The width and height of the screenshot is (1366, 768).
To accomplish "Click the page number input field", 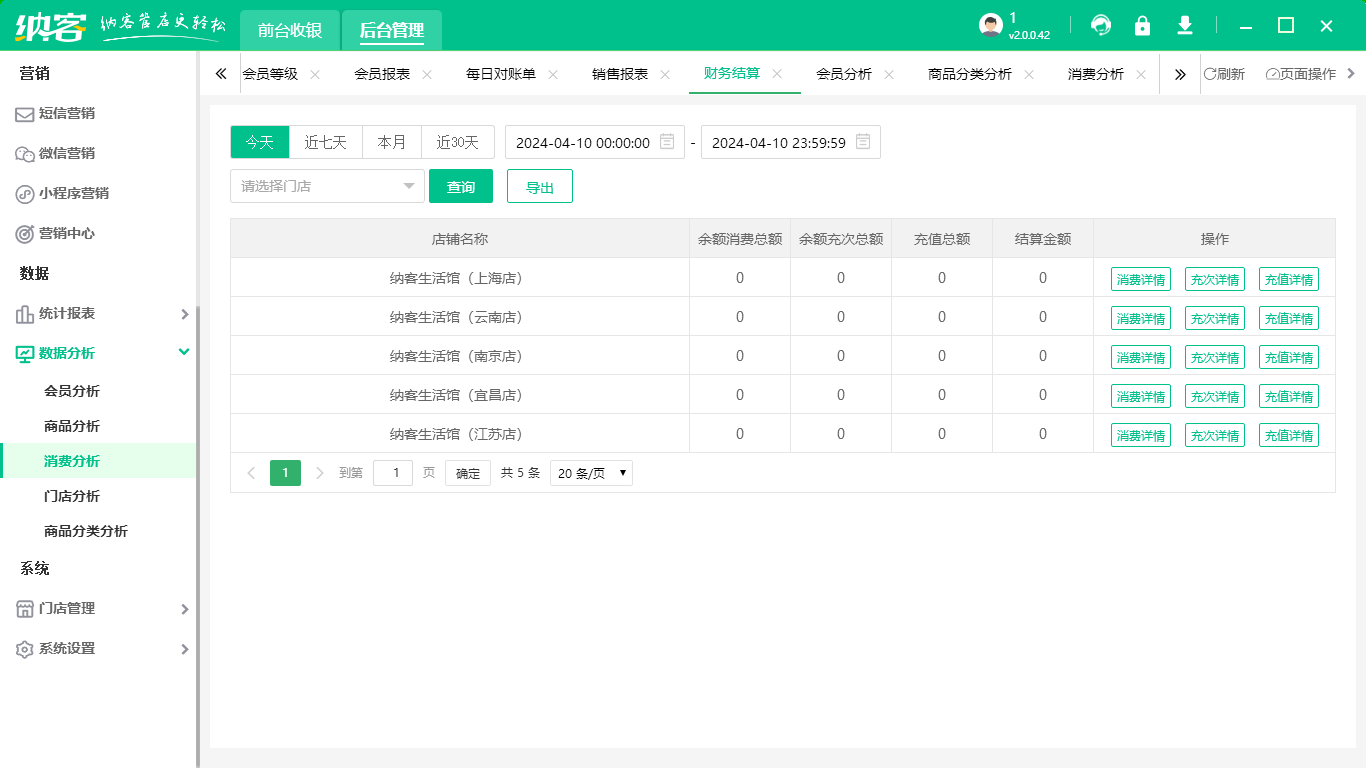I will (392, 472).
